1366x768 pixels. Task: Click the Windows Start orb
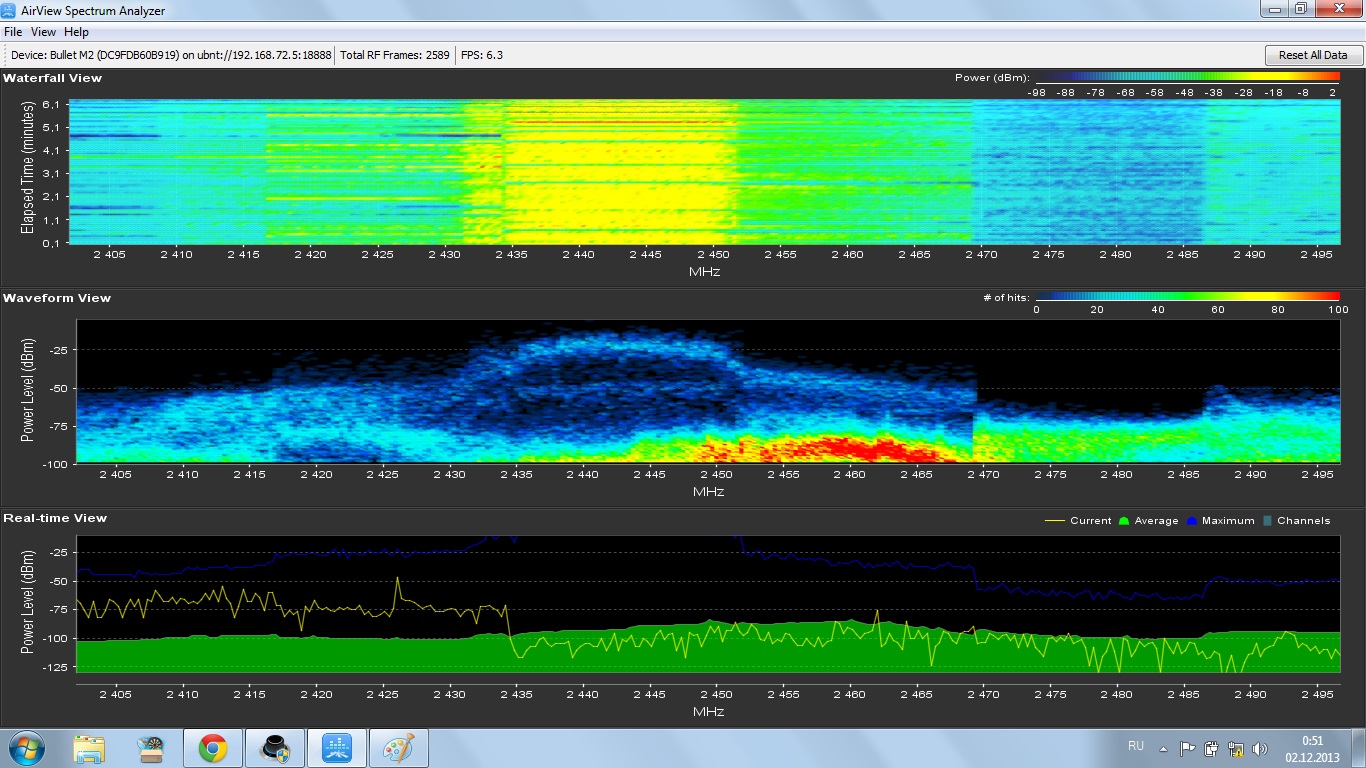click(x=26, y=748)
